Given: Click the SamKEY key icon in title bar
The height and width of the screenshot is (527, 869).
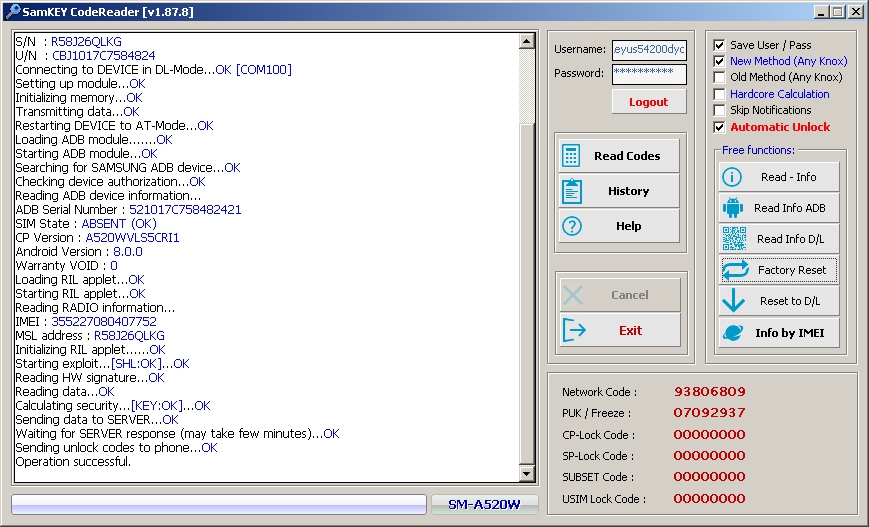Looking at the screenshot, I should click(x=12, y=11).
